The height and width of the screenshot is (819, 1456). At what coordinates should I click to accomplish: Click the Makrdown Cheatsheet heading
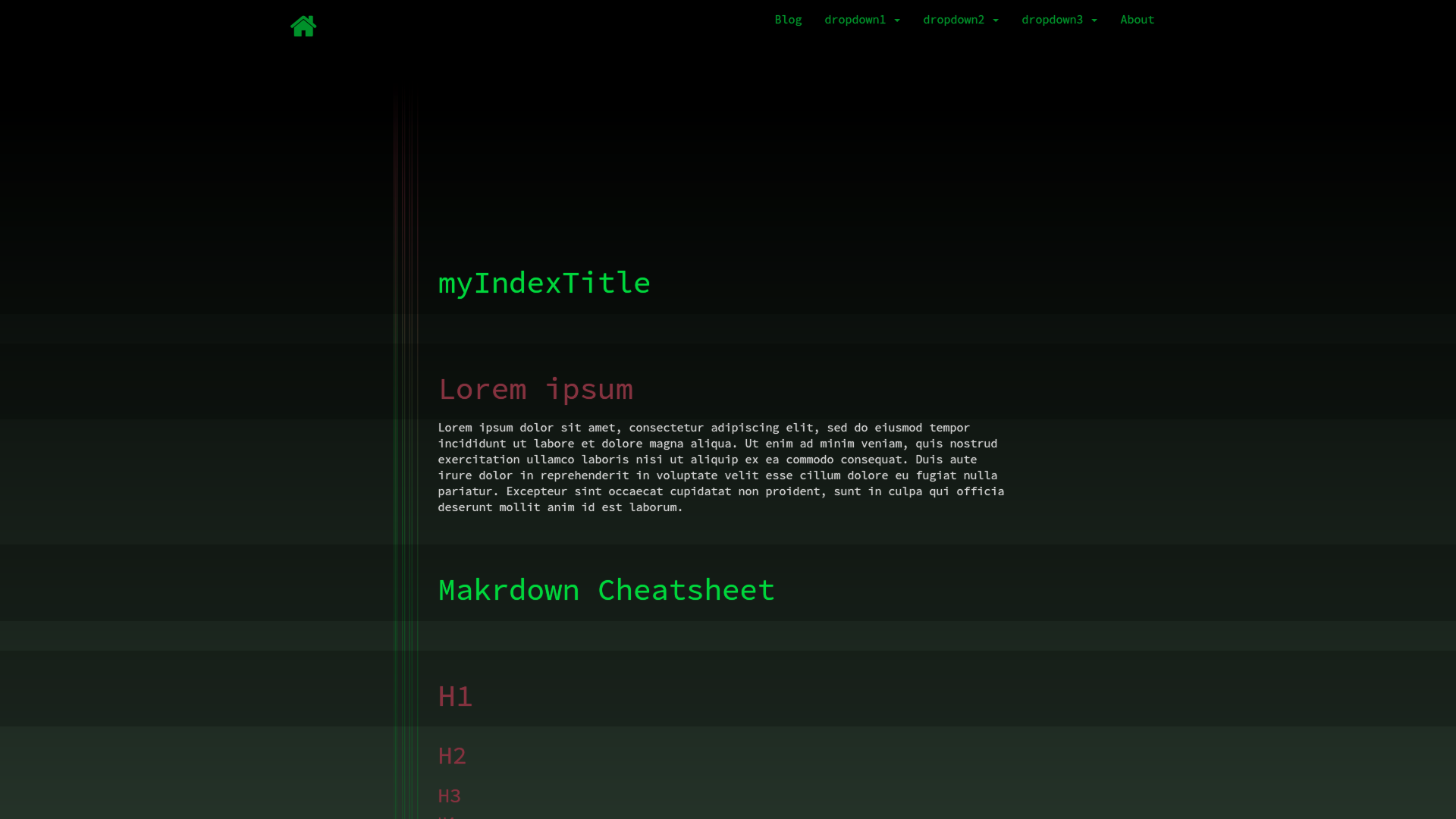point(606,590)
